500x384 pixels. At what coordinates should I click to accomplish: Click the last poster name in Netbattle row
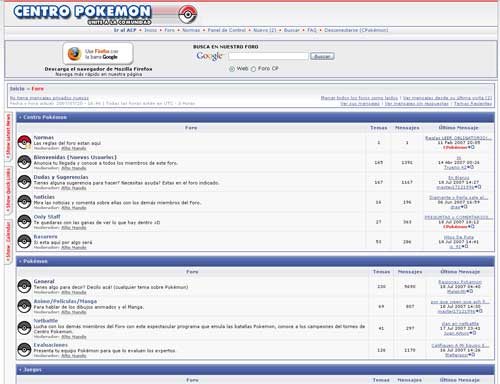[x=456, y=333]
